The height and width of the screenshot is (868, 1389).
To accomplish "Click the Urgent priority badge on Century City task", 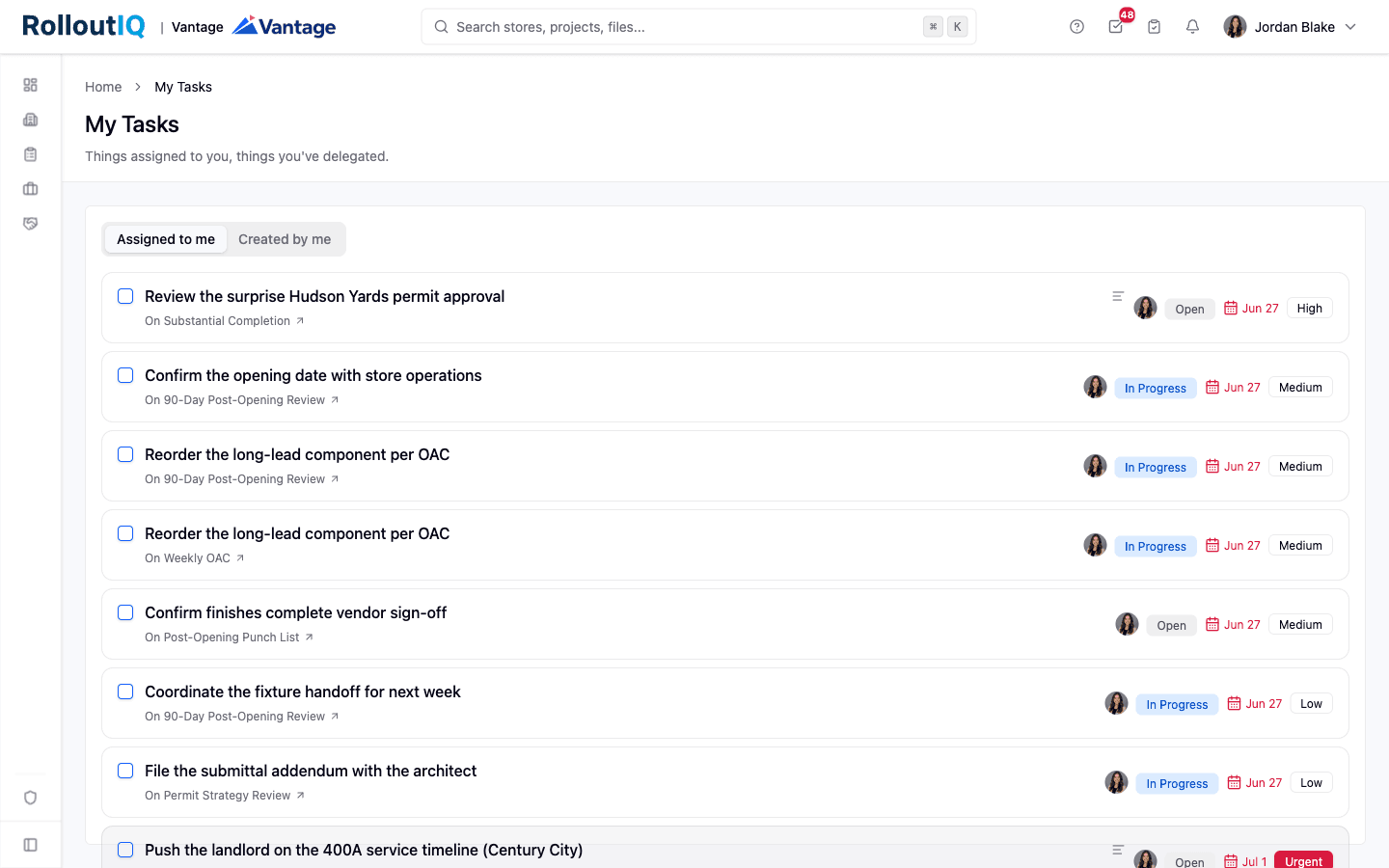I will click(1303, 860).
